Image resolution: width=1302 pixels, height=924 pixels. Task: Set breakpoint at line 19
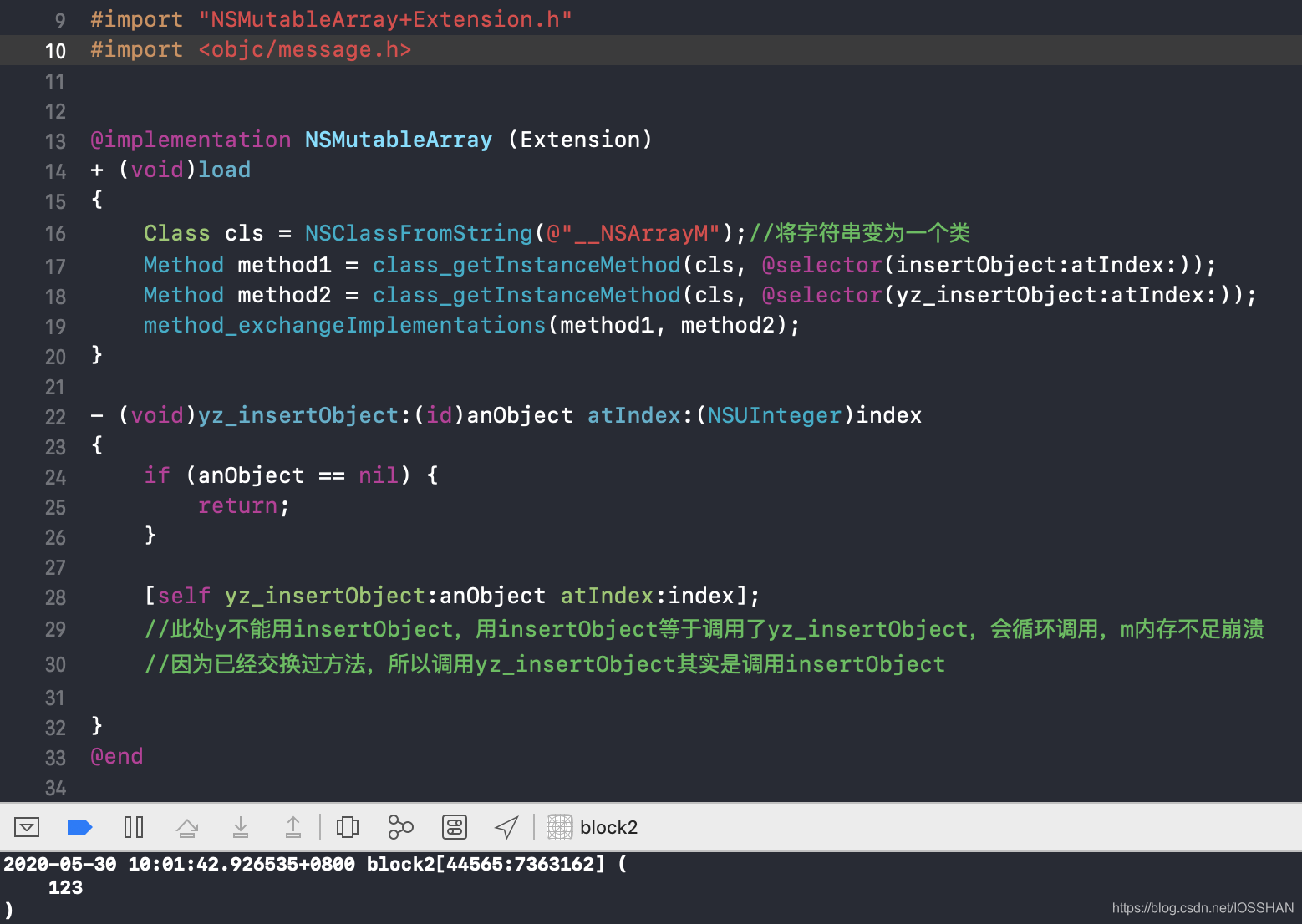tap(55, 327)
